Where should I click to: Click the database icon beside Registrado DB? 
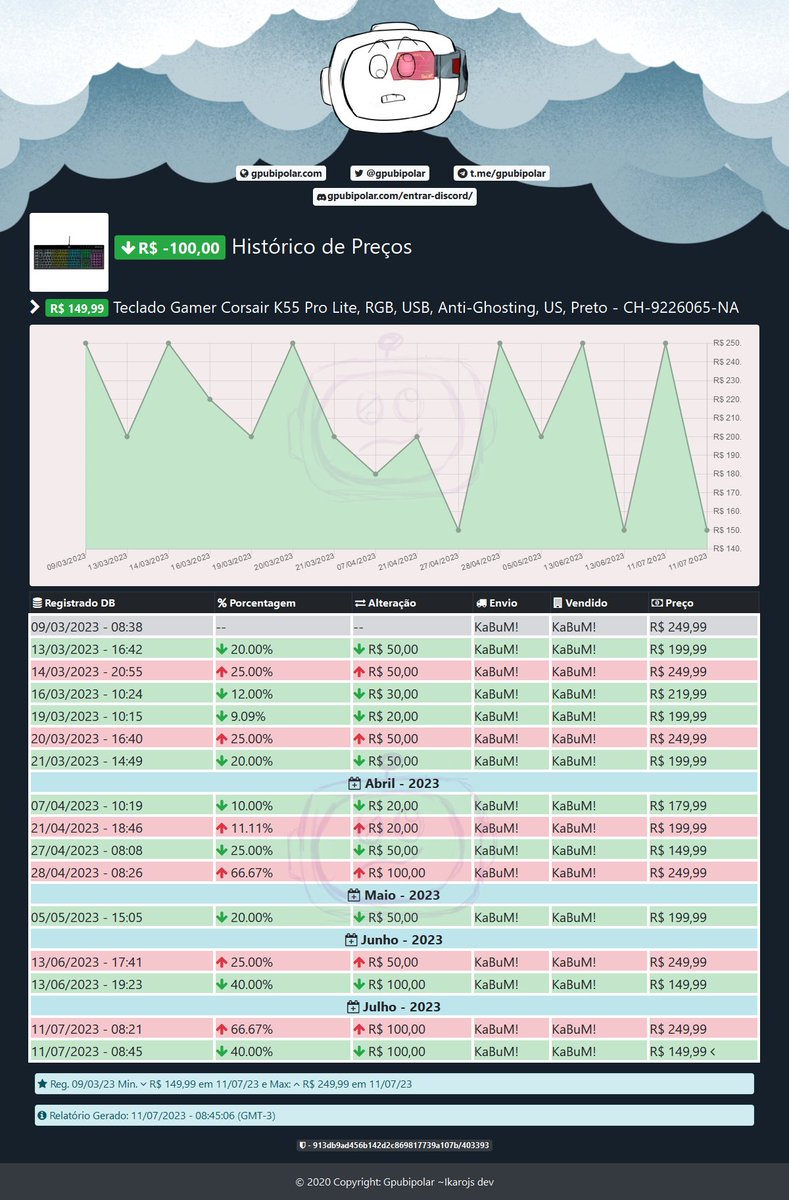coord(38,603)
